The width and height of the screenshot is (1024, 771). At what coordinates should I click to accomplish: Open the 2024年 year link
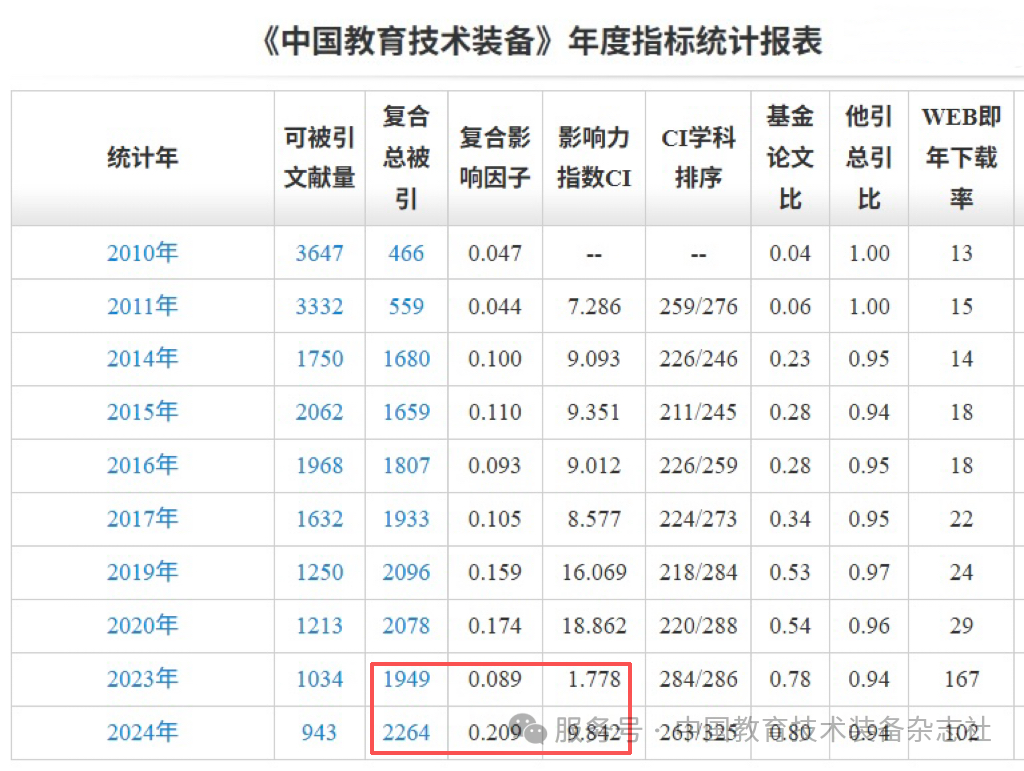[142, 732]
